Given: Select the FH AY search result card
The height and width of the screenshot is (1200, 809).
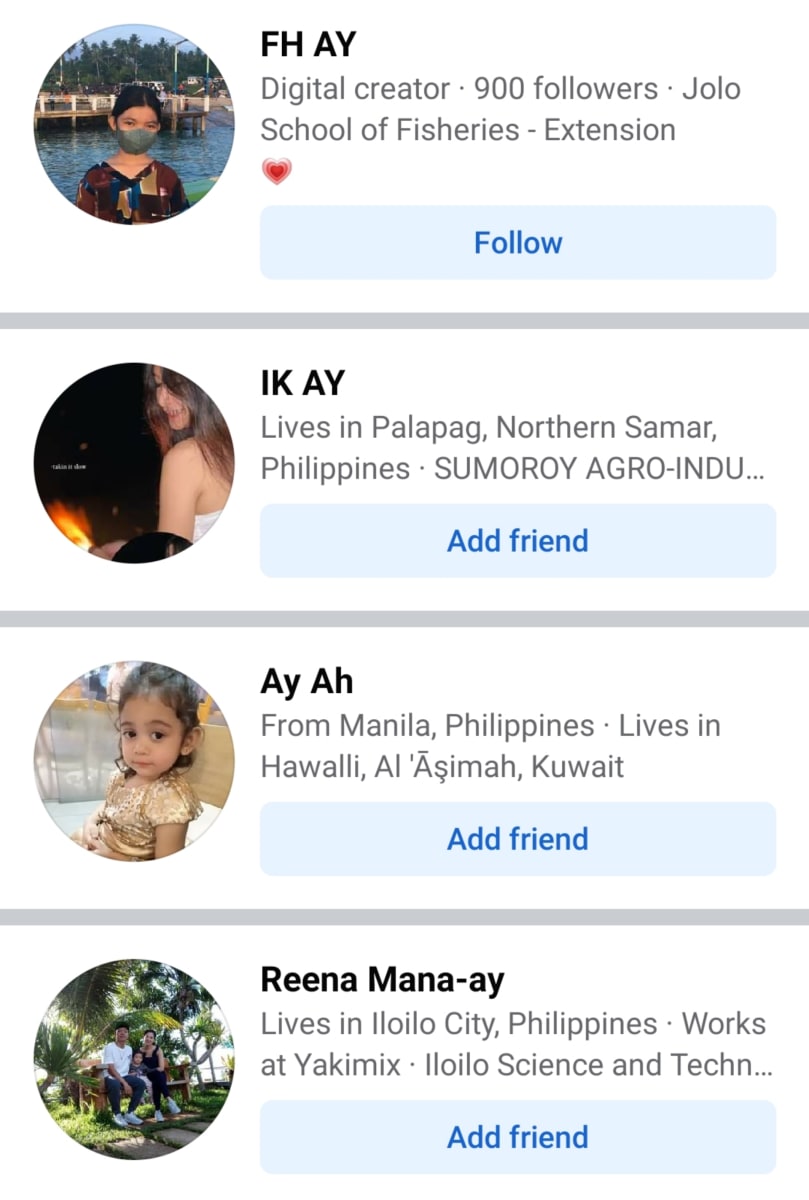Looking at the screenshot, I should [x=404, y=155].
